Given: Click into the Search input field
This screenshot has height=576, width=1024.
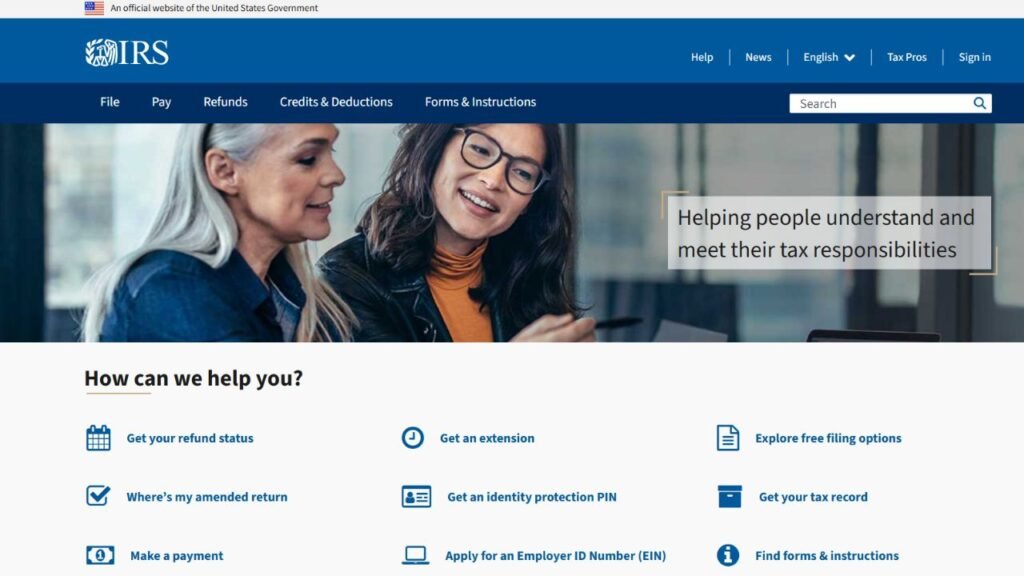Looking at the screenshot, I should [880, 103].
